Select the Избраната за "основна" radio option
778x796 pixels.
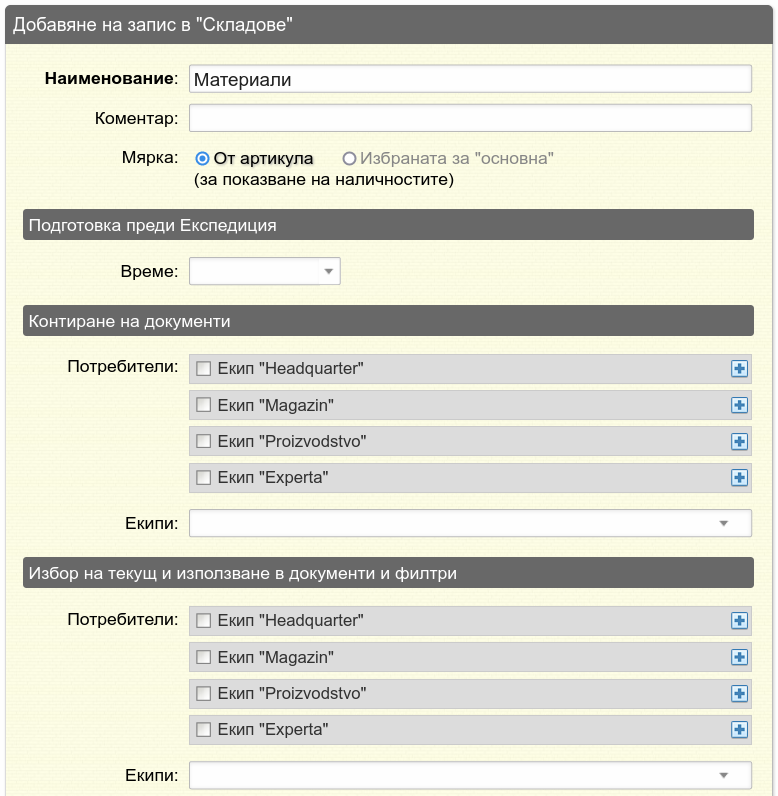pos(349,159)
